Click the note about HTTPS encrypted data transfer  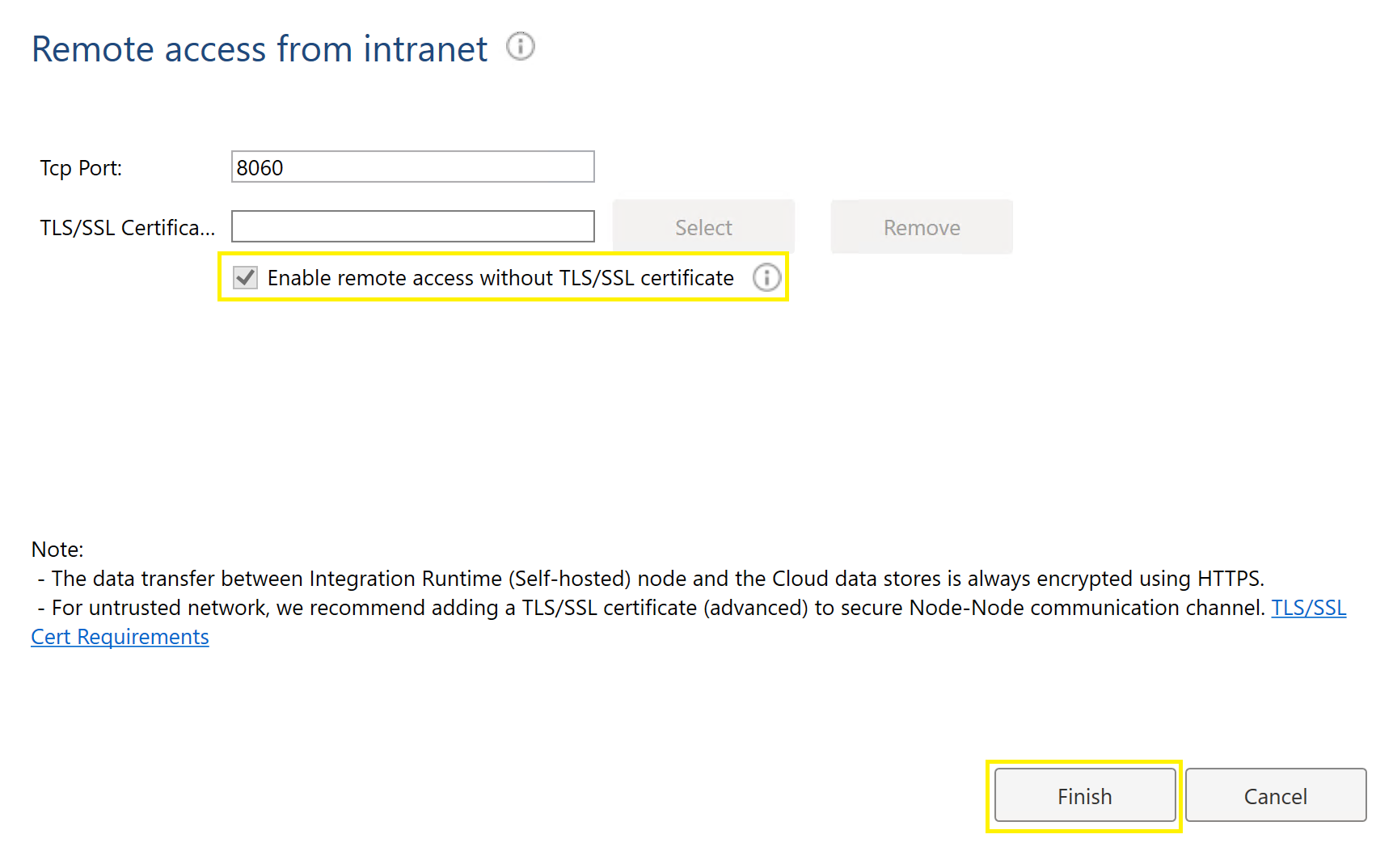click(x=651, y=579)
